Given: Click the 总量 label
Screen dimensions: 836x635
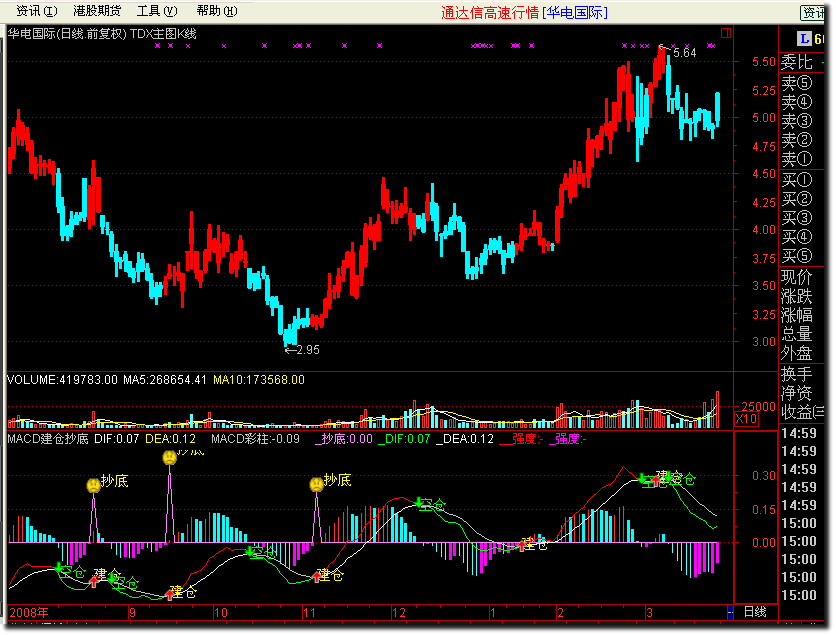Looking at the screenshot, I should [797, 334].
